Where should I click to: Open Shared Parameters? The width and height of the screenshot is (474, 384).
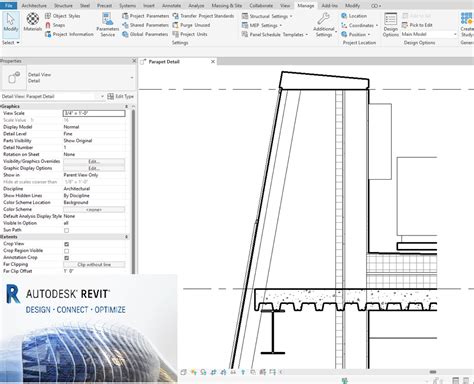coord(145,25)
